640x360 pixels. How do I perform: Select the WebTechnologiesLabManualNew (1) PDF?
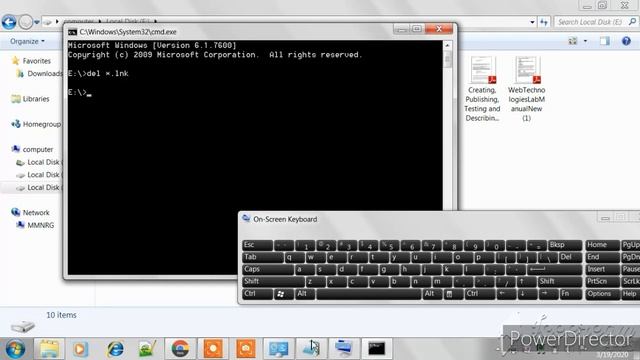tap(527, 89)
